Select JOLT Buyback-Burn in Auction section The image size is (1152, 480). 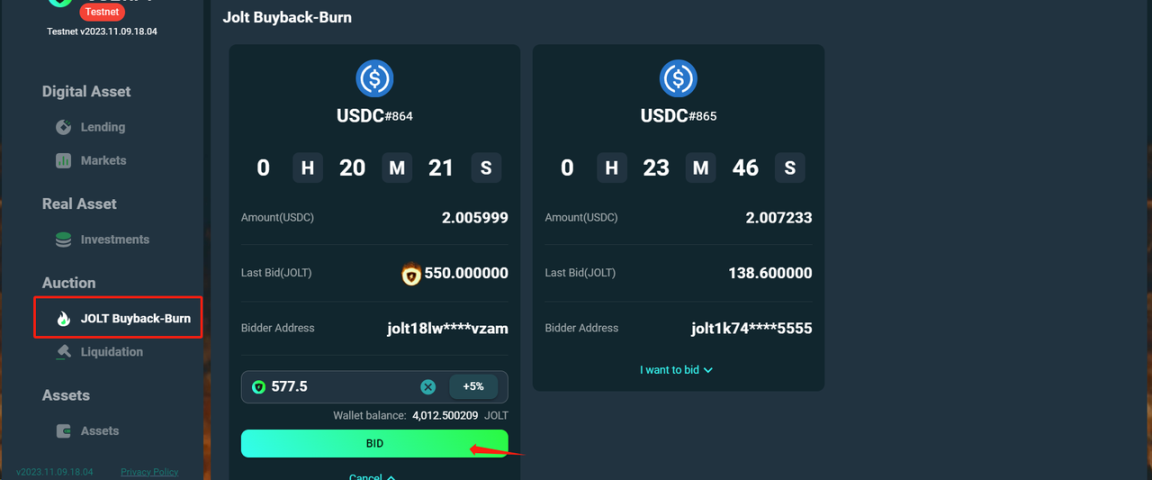(118, 318)
